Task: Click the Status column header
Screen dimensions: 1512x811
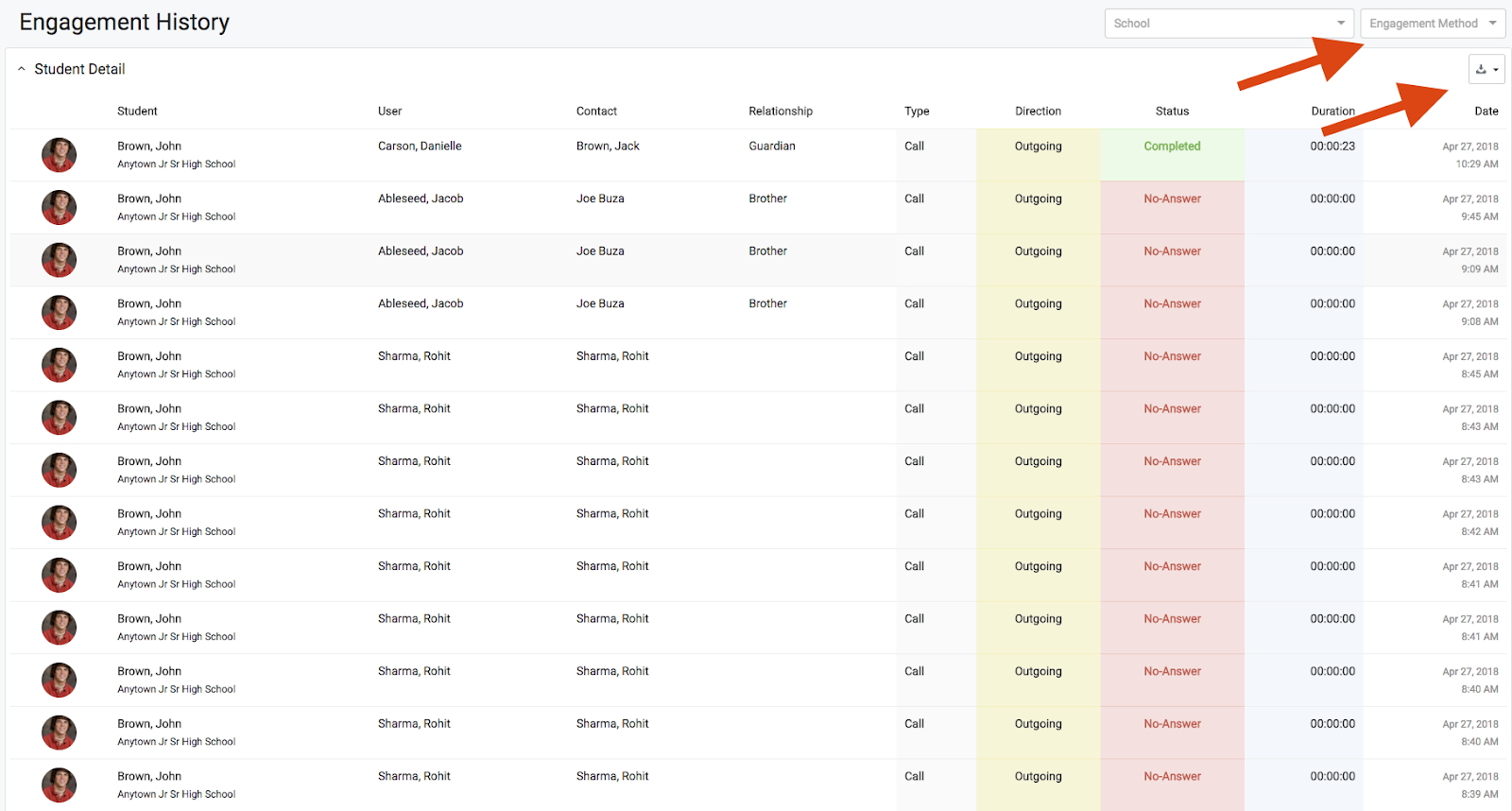Action: (x=1172, y=111)
